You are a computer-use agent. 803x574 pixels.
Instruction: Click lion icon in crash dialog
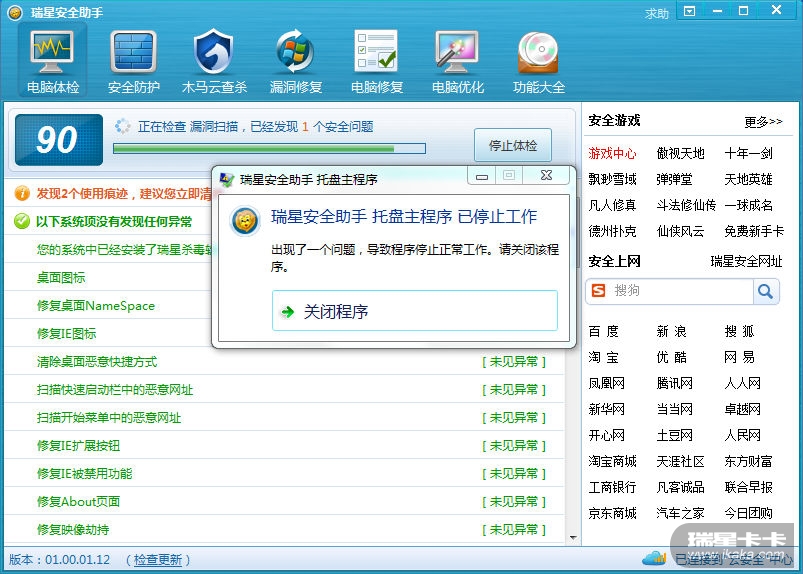point(245,221)
